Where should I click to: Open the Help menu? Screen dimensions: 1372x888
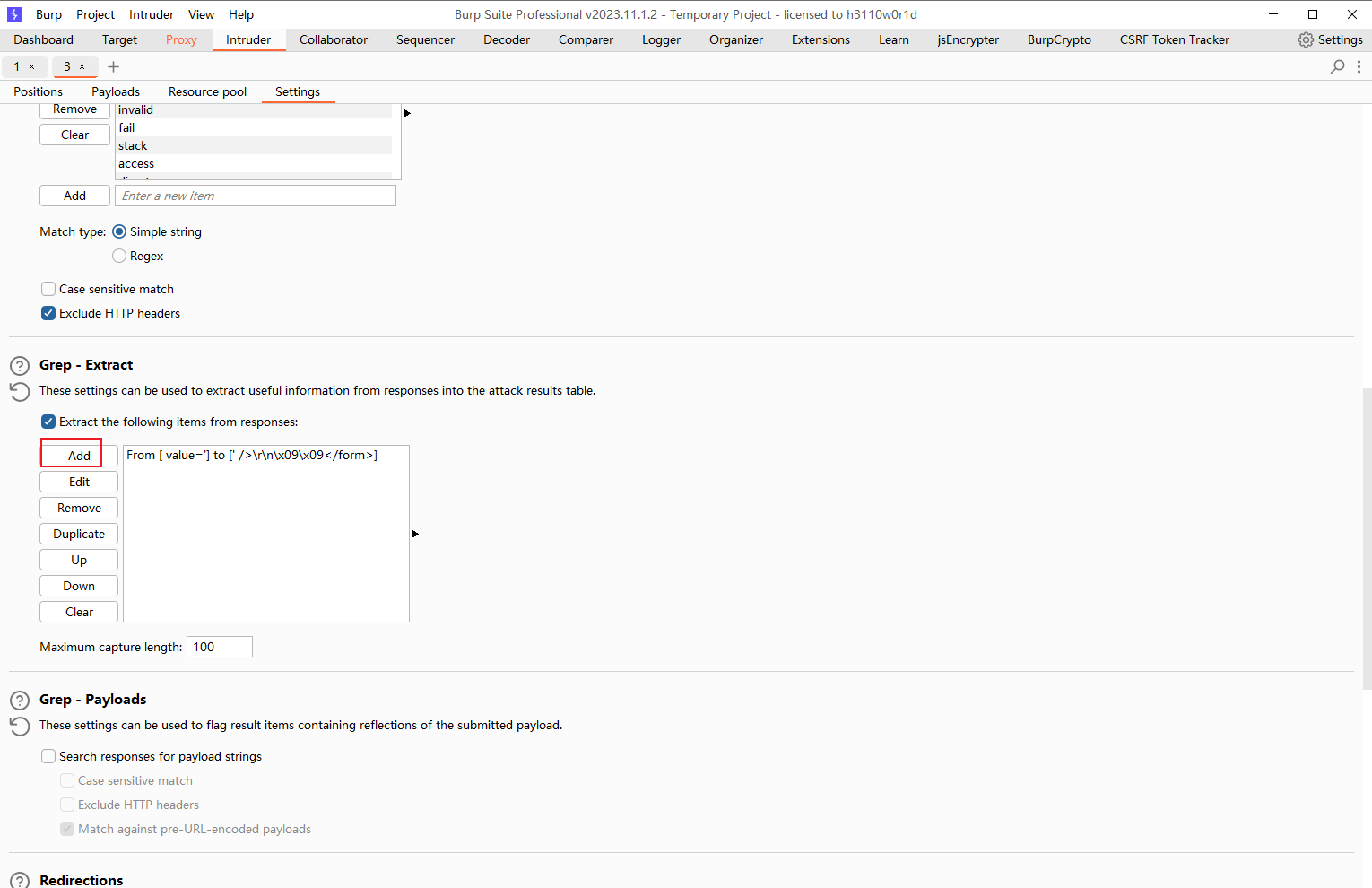pos(241,14)
